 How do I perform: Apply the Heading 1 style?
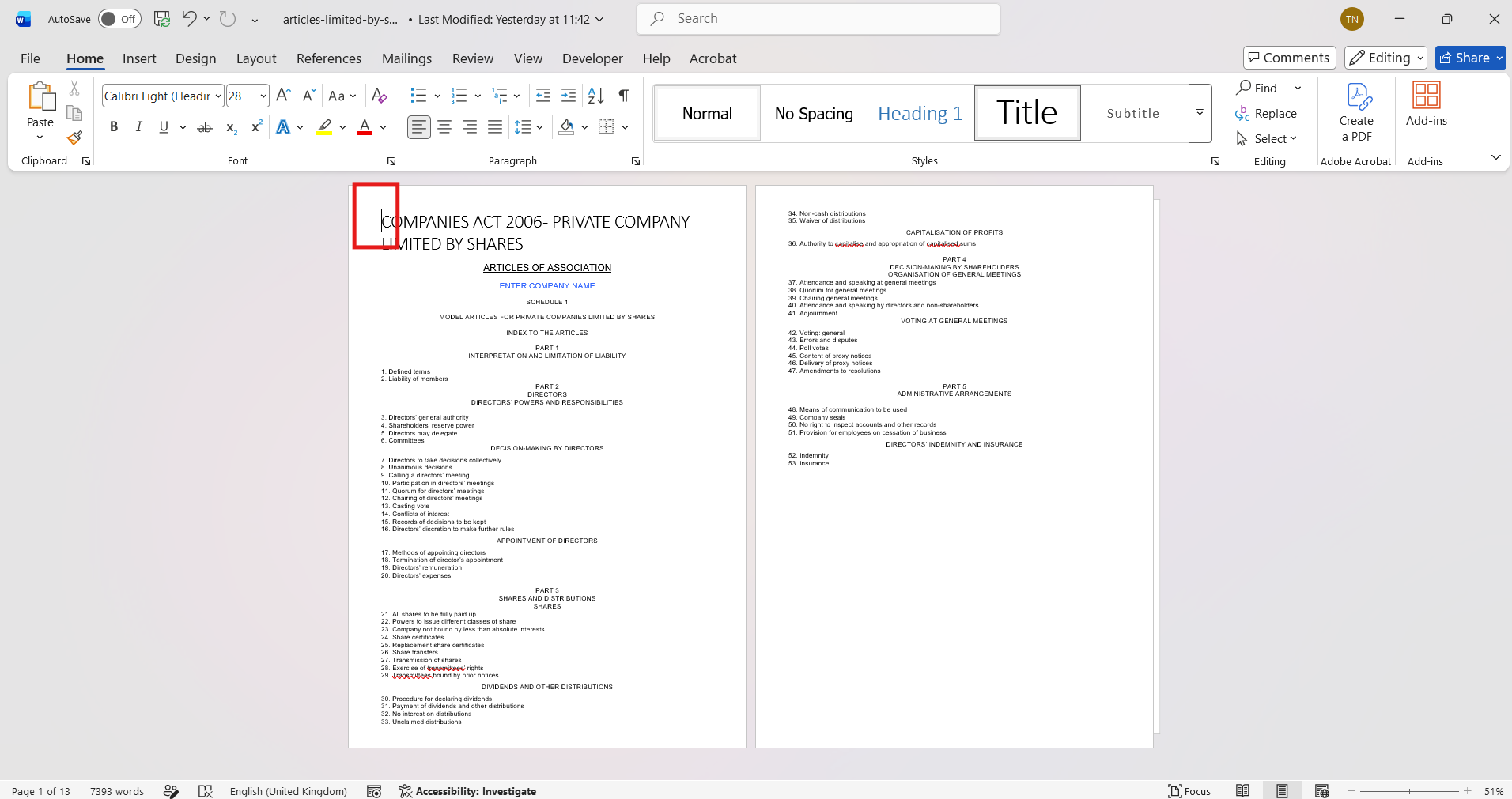tap(920, 114)
